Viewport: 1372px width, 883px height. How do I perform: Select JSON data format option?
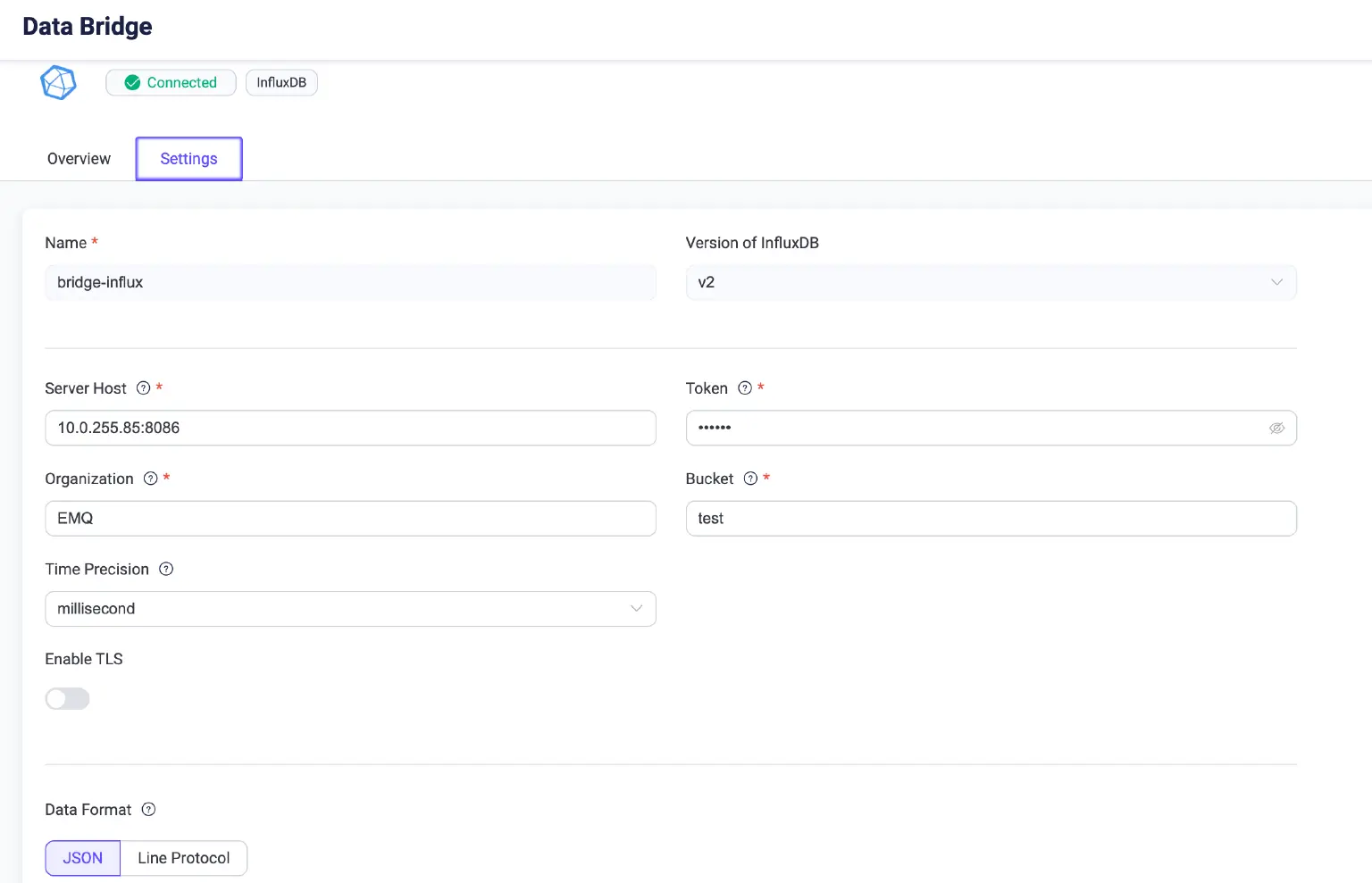[x=82, y=858]
